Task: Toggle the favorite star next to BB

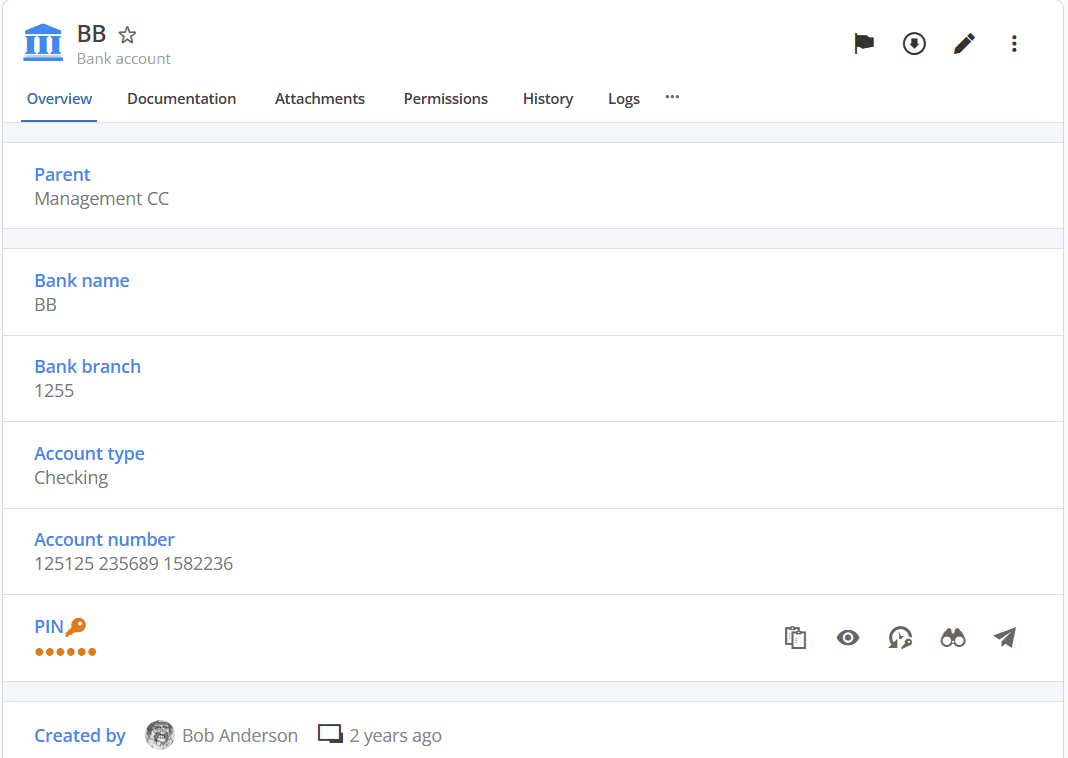Action: (x=127, y=35)
